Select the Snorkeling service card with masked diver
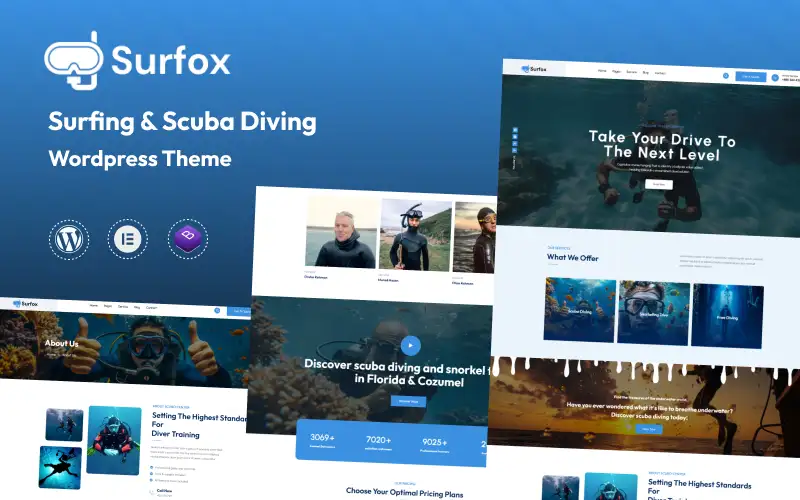Screen dimensions: 800x500 tap(654, 313)
